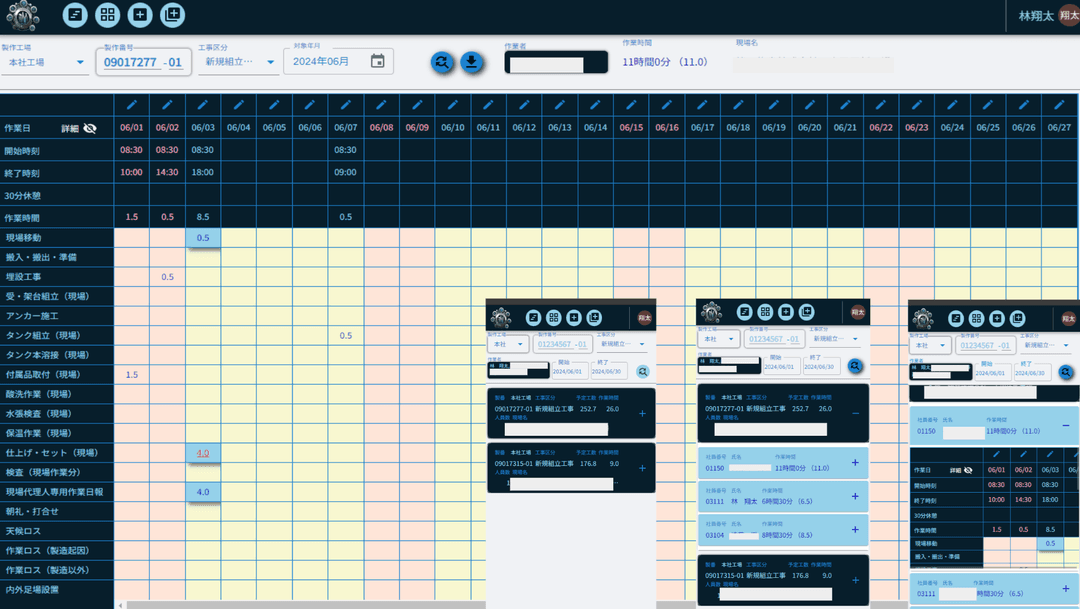Expand employee 03104 row in middle inset

(855, 530)
